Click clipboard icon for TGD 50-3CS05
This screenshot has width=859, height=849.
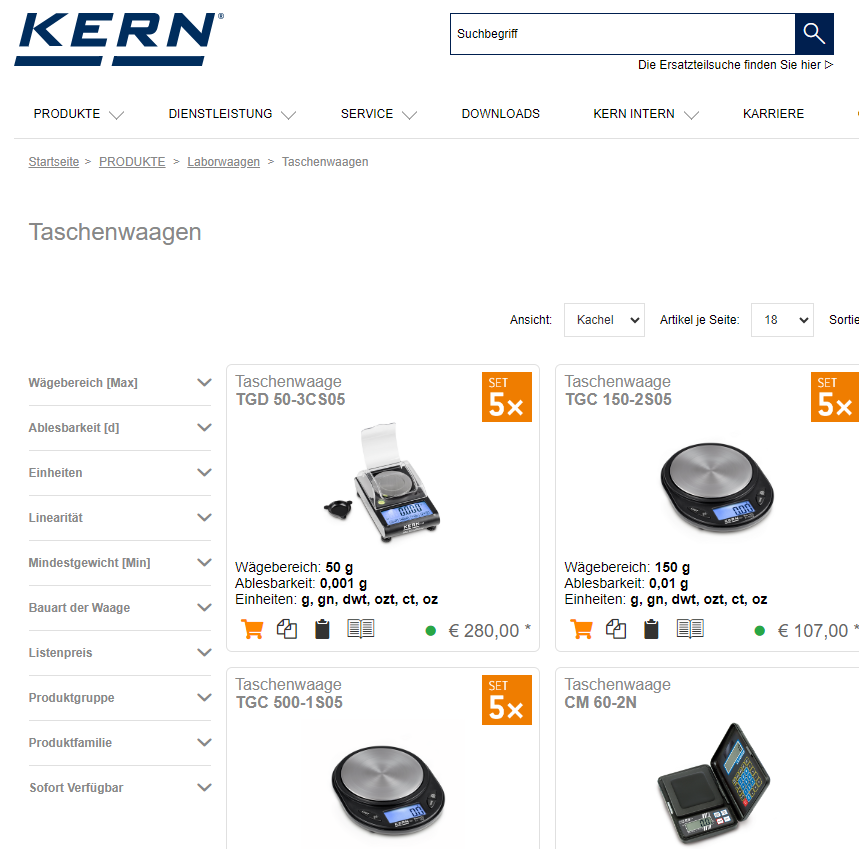tap(322, 629)
